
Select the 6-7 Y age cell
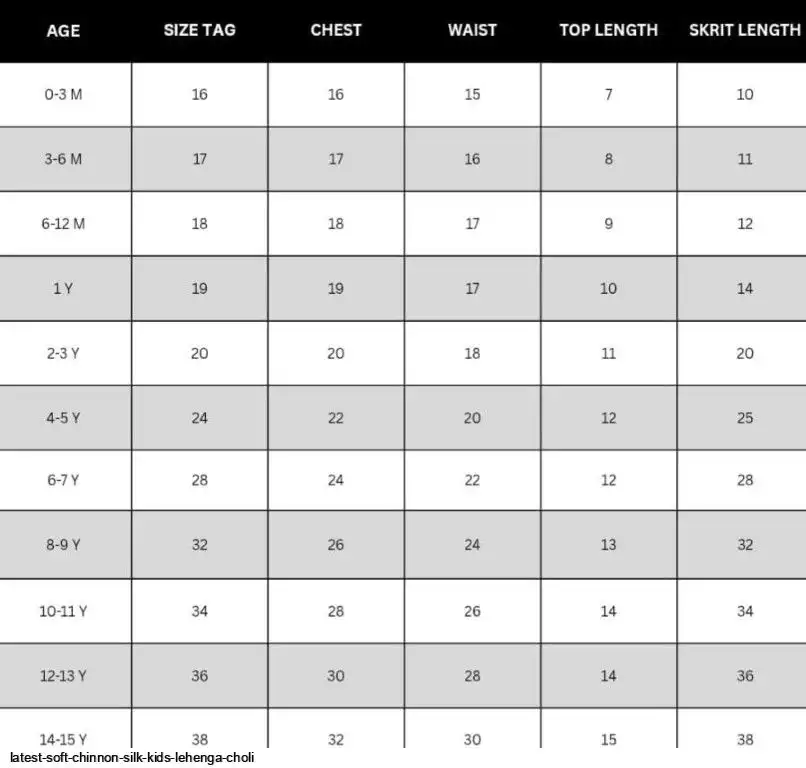[63, 480]
